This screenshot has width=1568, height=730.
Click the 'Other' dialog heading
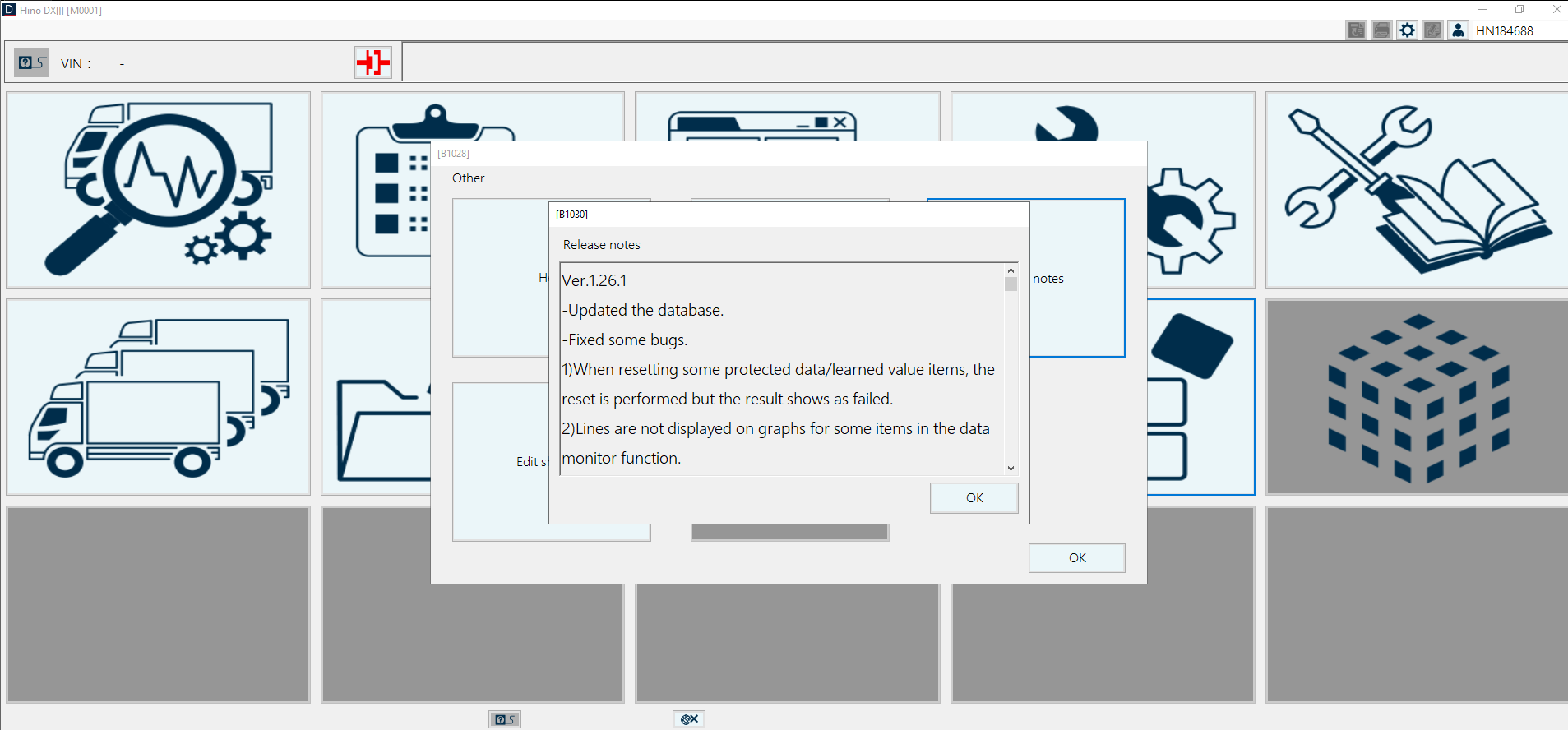468,178
